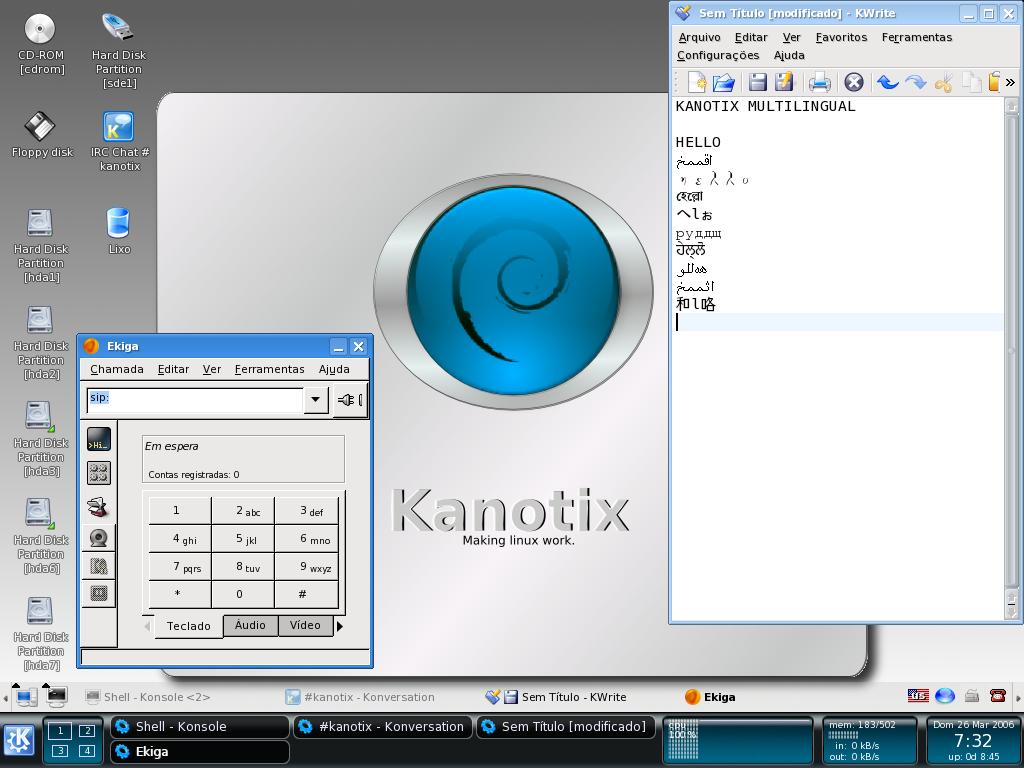The image size is (1024, 768).
Task: Toggle the audio hold icon in Ekiga sidebar
Action: 99,566
